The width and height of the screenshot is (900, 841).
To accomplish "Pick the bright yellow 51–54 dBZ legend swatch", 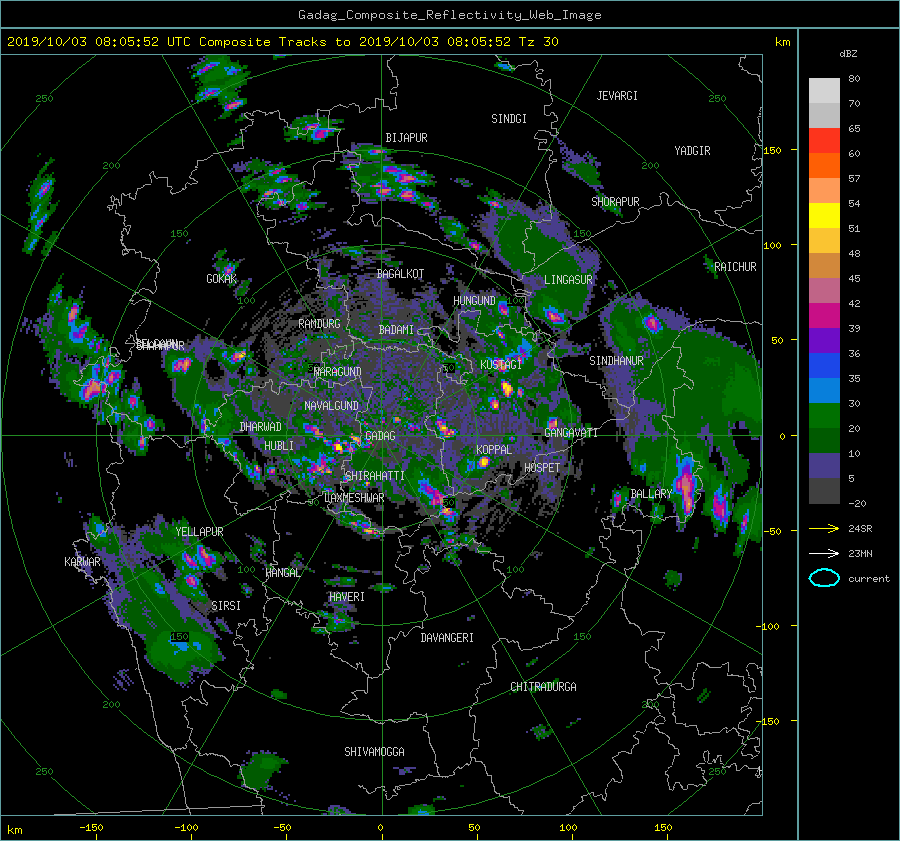I will (x=824, y=215).
